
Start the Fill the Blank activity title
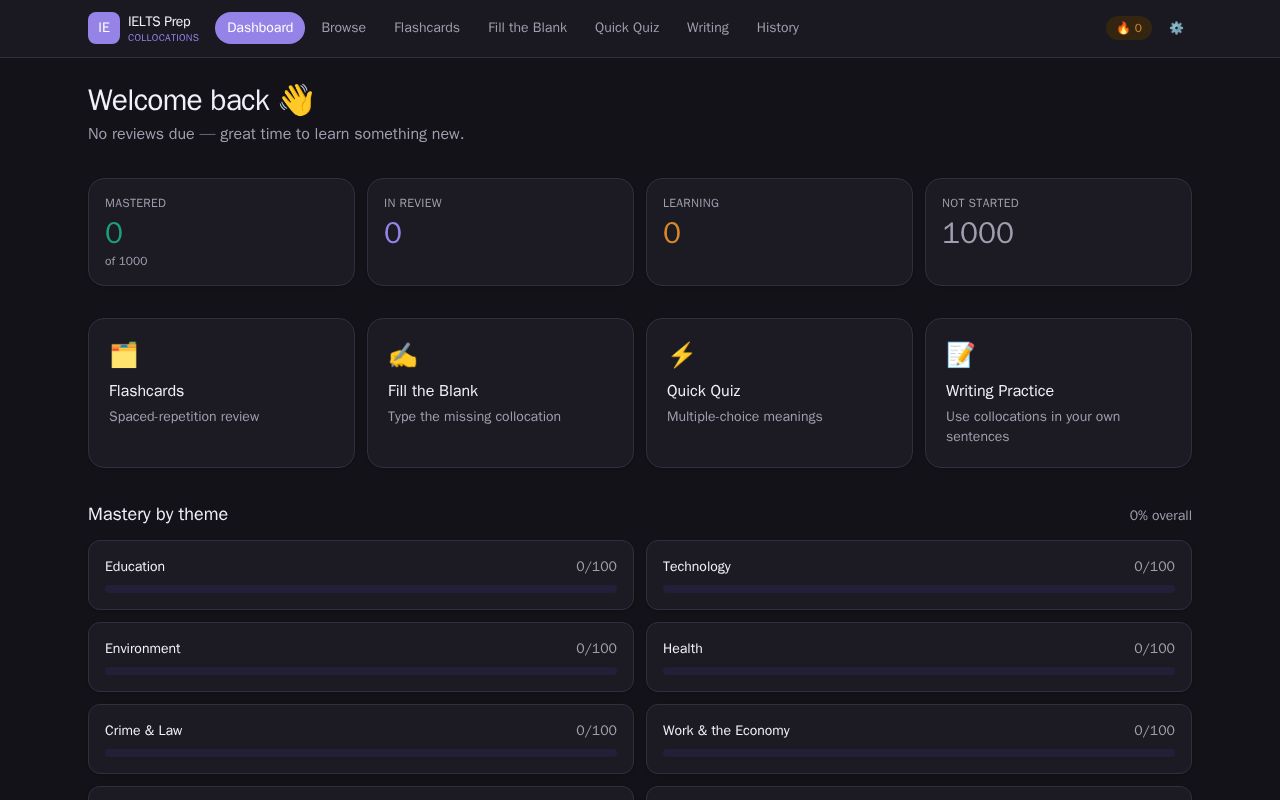(x=433, y=391)
